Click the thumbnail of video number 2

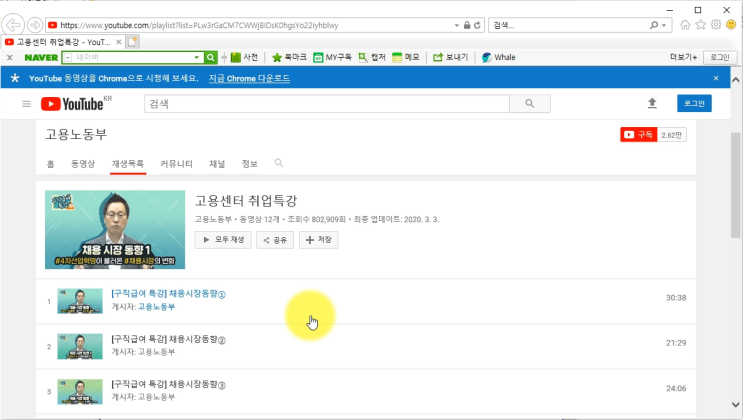[x=80, y=346]
